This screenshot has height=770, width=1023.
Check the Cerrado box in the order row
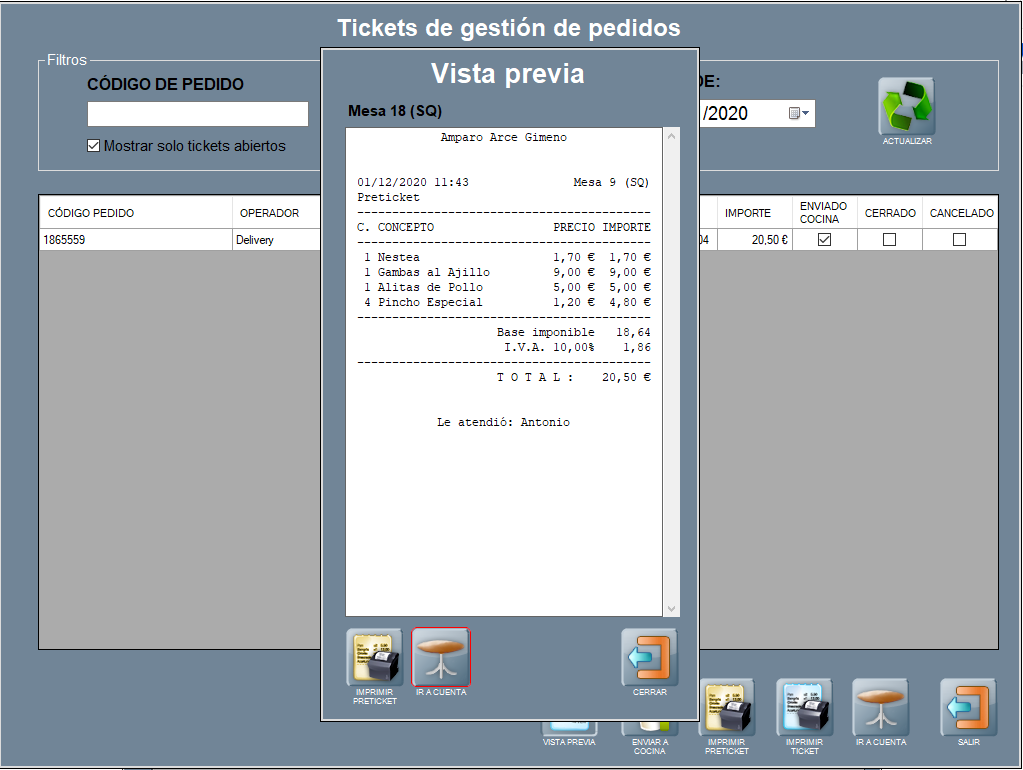(889, 240)
